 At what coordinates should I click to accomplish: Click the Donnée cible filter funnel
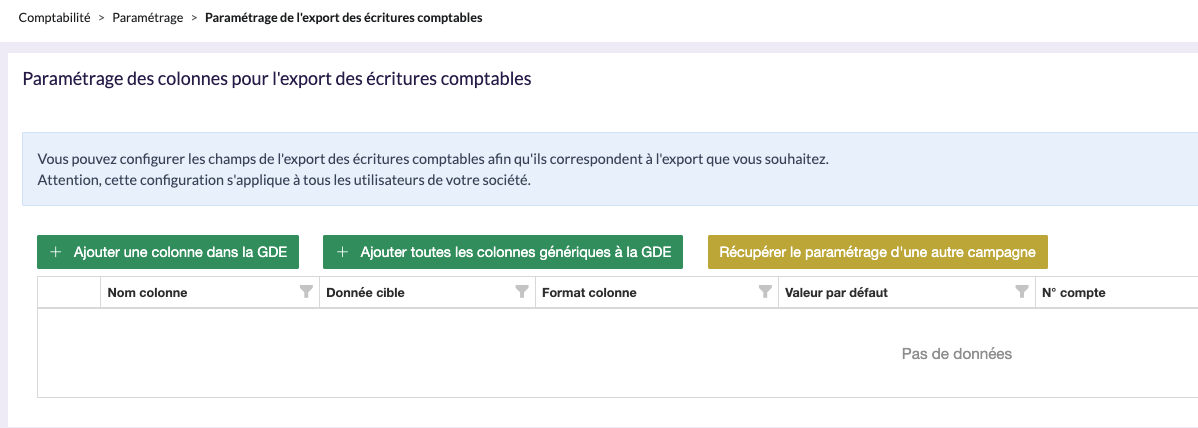[521, 292]
